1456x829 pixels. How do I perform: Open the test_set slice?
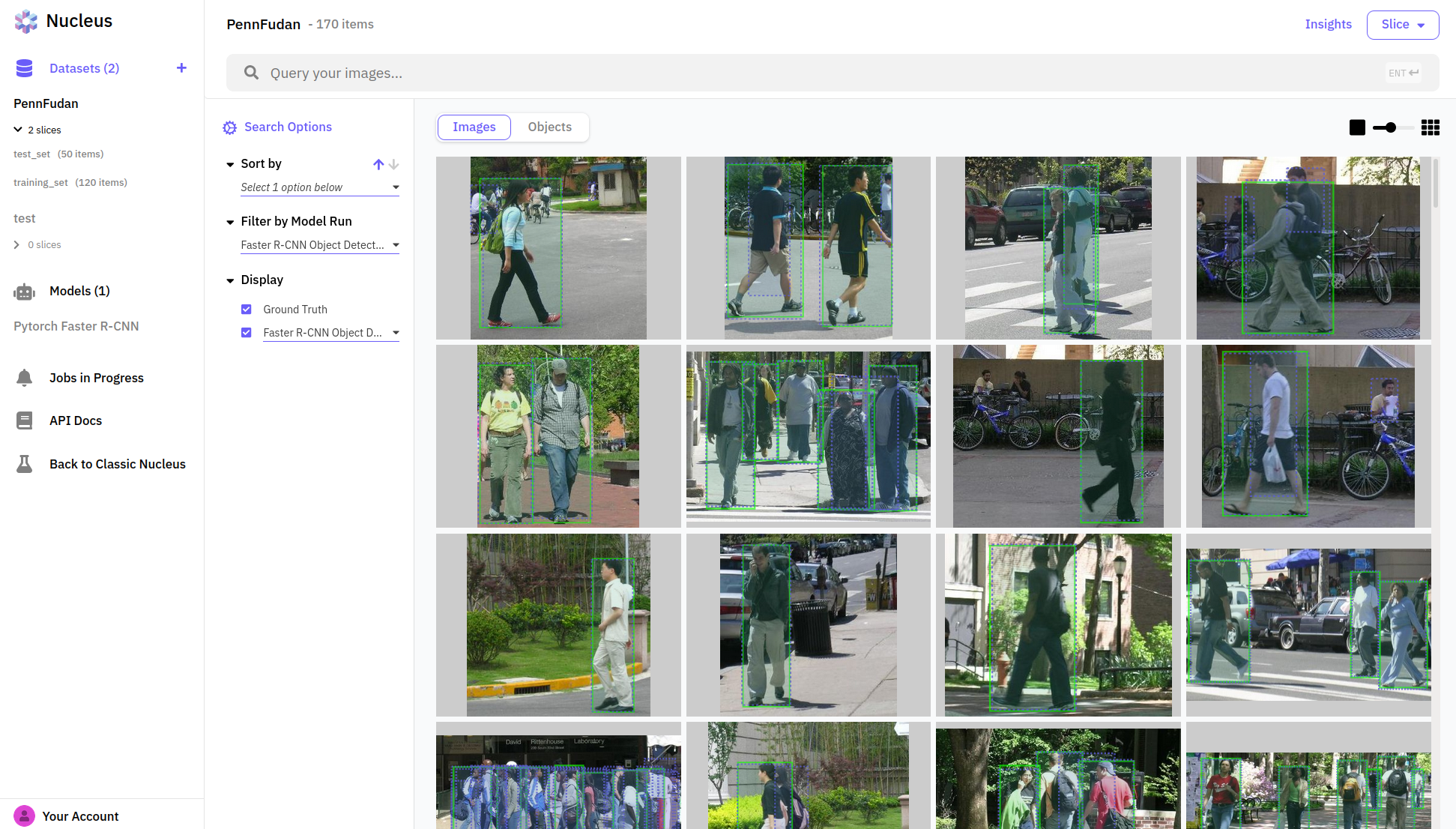pos(58,154)
